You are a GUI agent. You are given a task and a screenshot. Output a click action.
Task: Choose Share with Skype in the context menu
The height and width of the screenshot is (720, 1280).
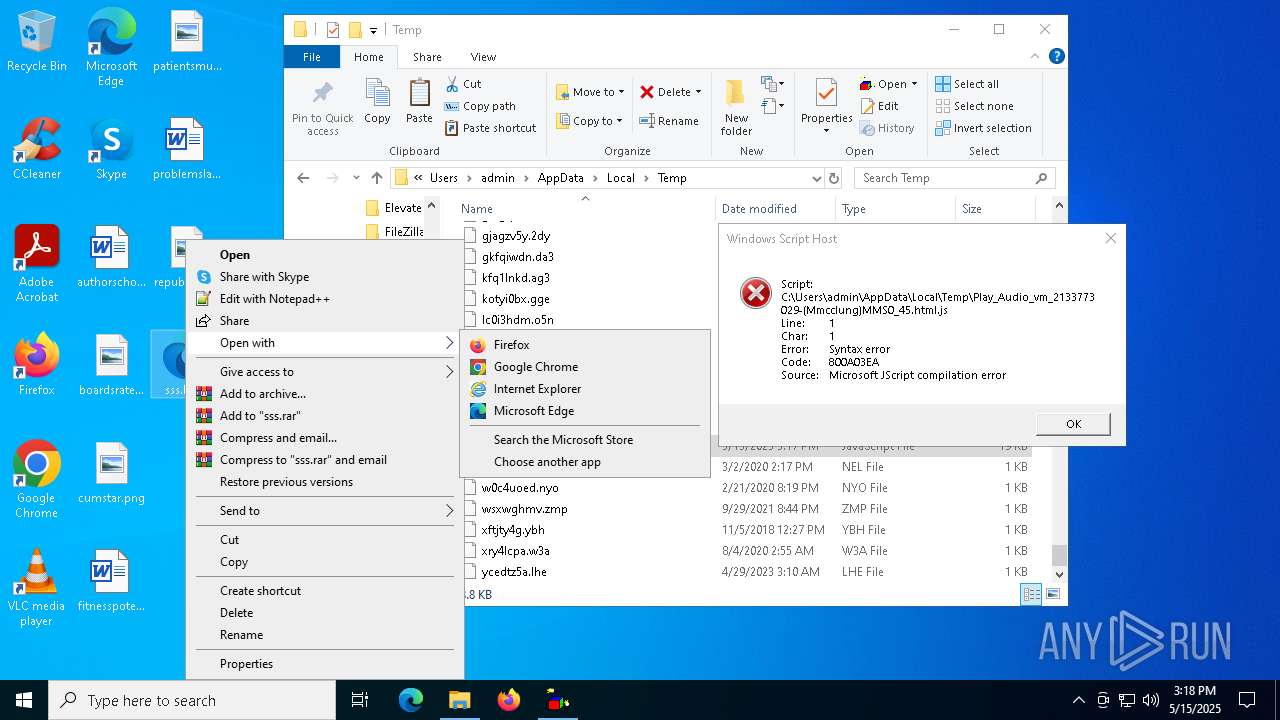[x=326, y=277]
